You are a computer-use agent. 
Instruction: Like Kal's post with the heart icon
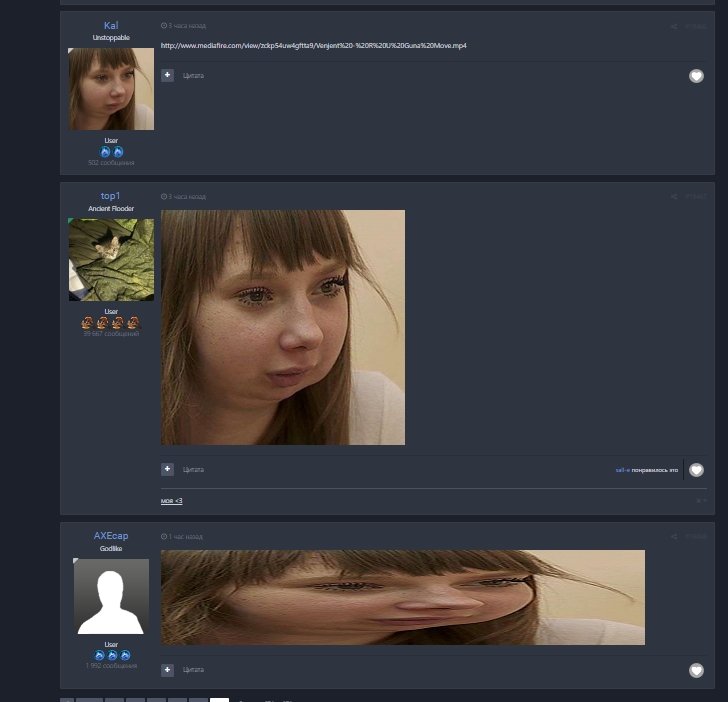[x=696, y=76]
